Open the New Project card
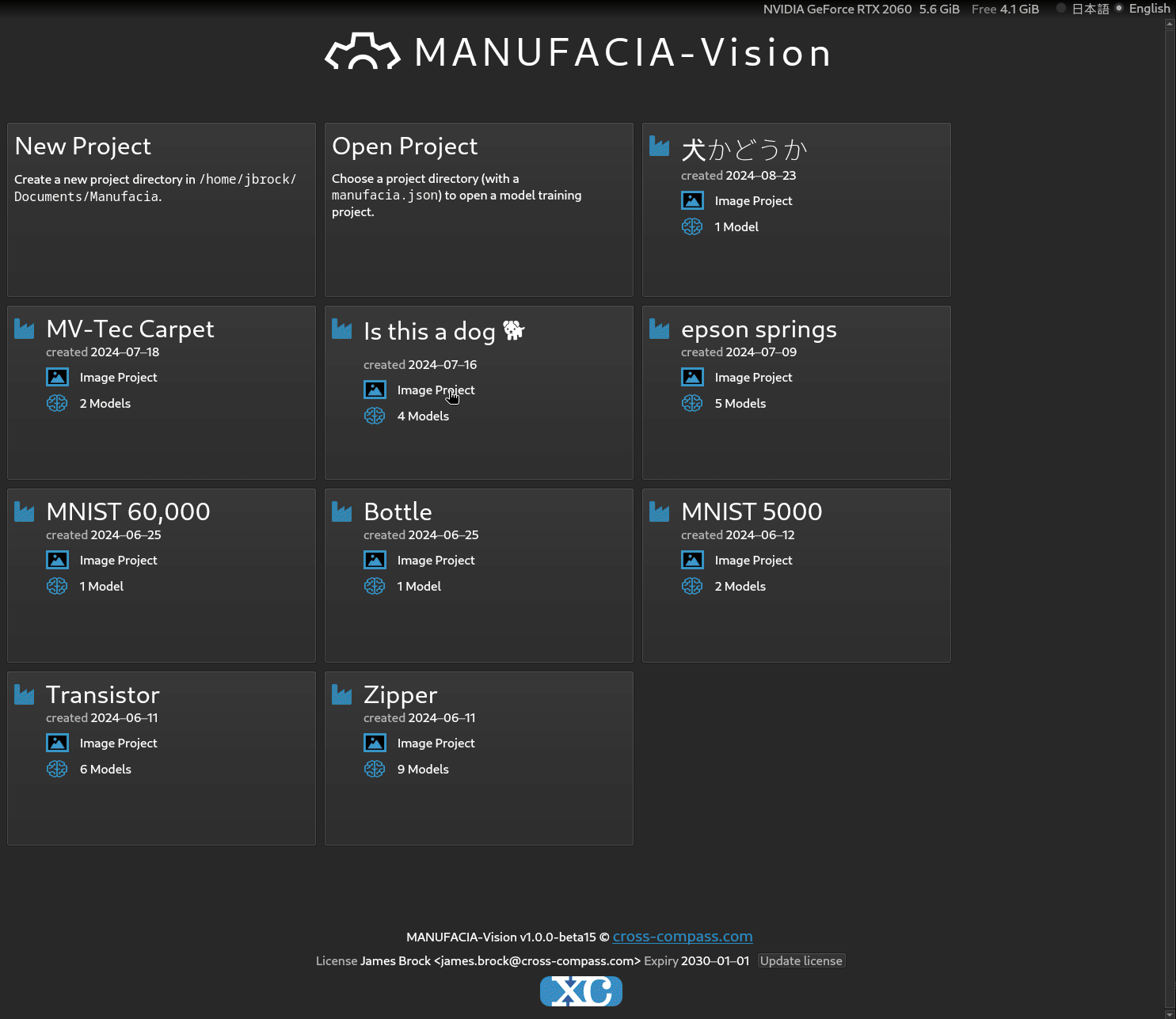1176x1019 pixels. [162, 210]
